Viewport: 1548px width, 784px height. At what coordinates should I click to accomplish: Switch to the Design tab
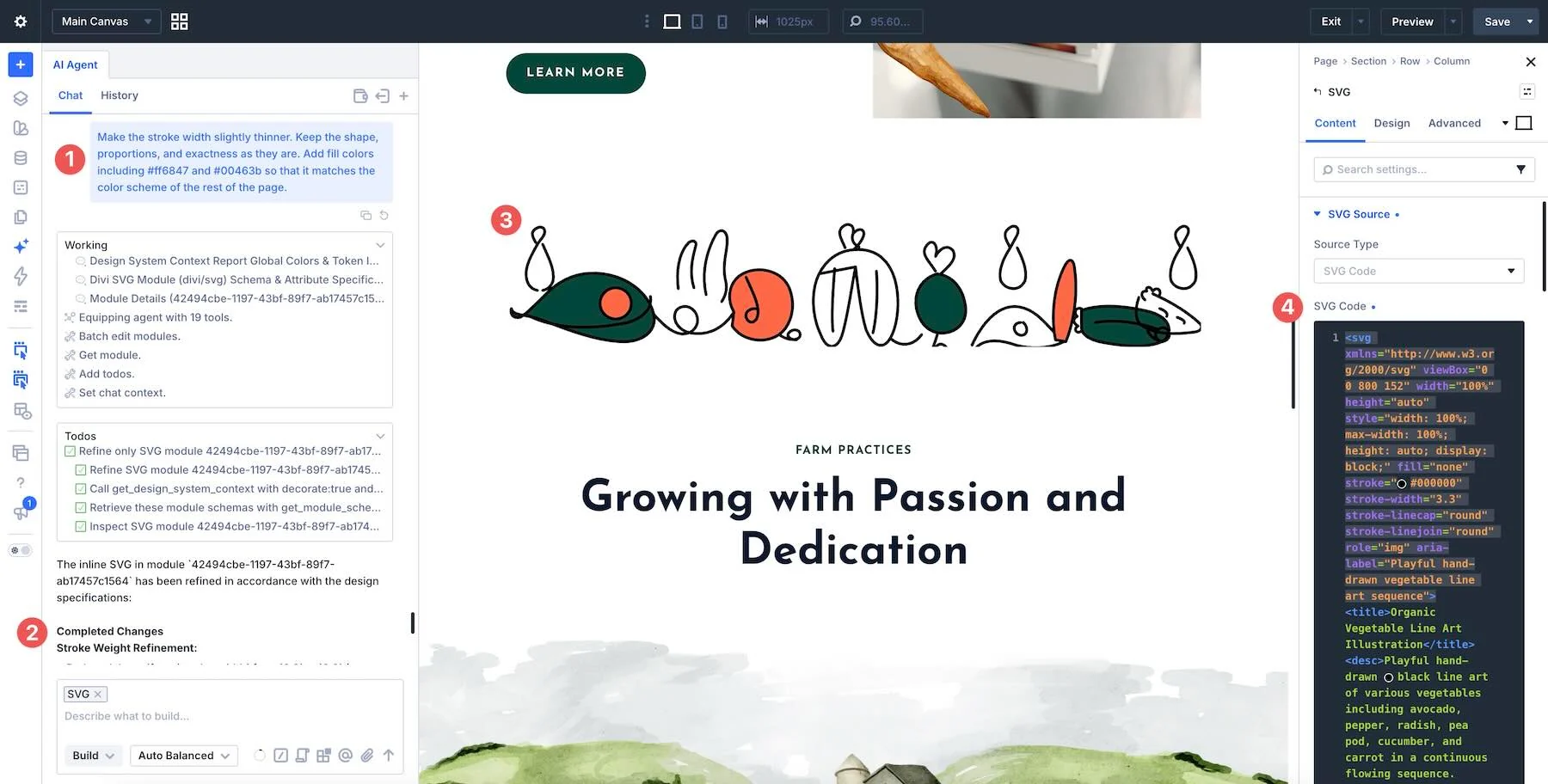pyautogui.click(x=1391, y=123)
